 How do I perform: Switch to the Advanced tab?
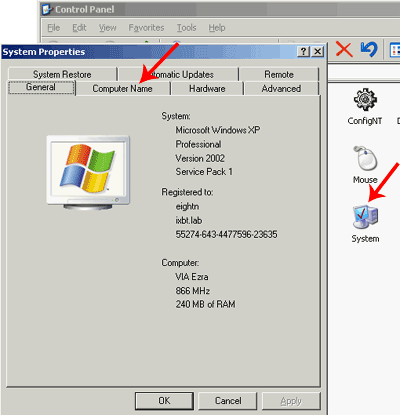pos(281,89)
